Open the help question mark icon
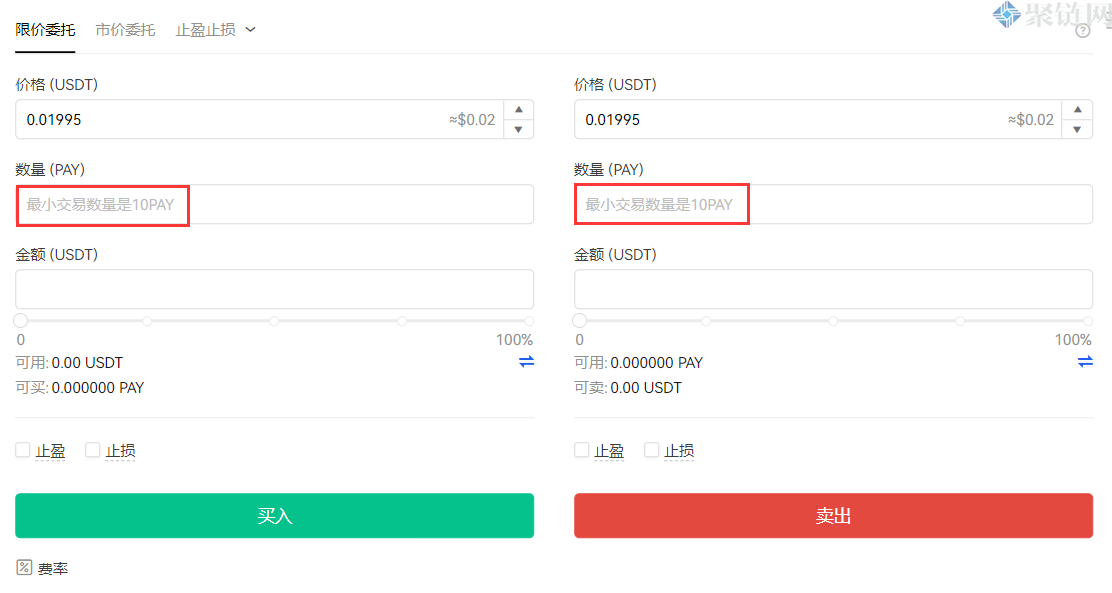1112x593 pixels. tap(1082, 31)
